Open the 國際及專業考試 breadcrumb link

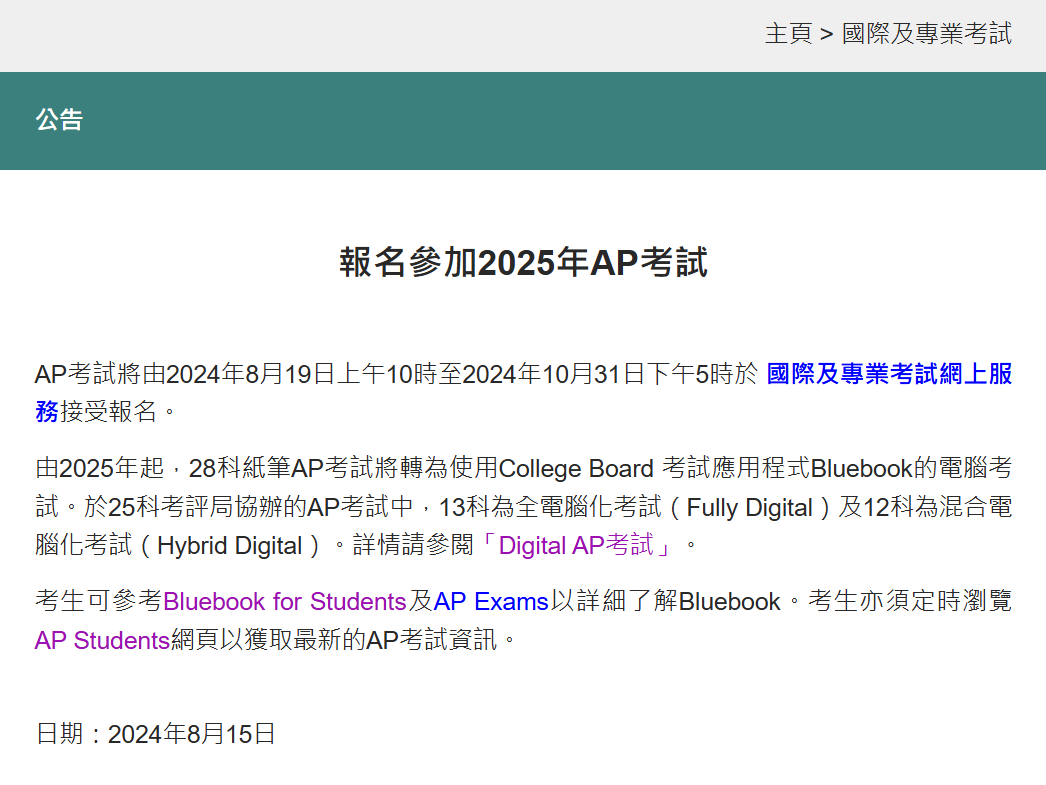pyautogui.click(x=927, y=33)
